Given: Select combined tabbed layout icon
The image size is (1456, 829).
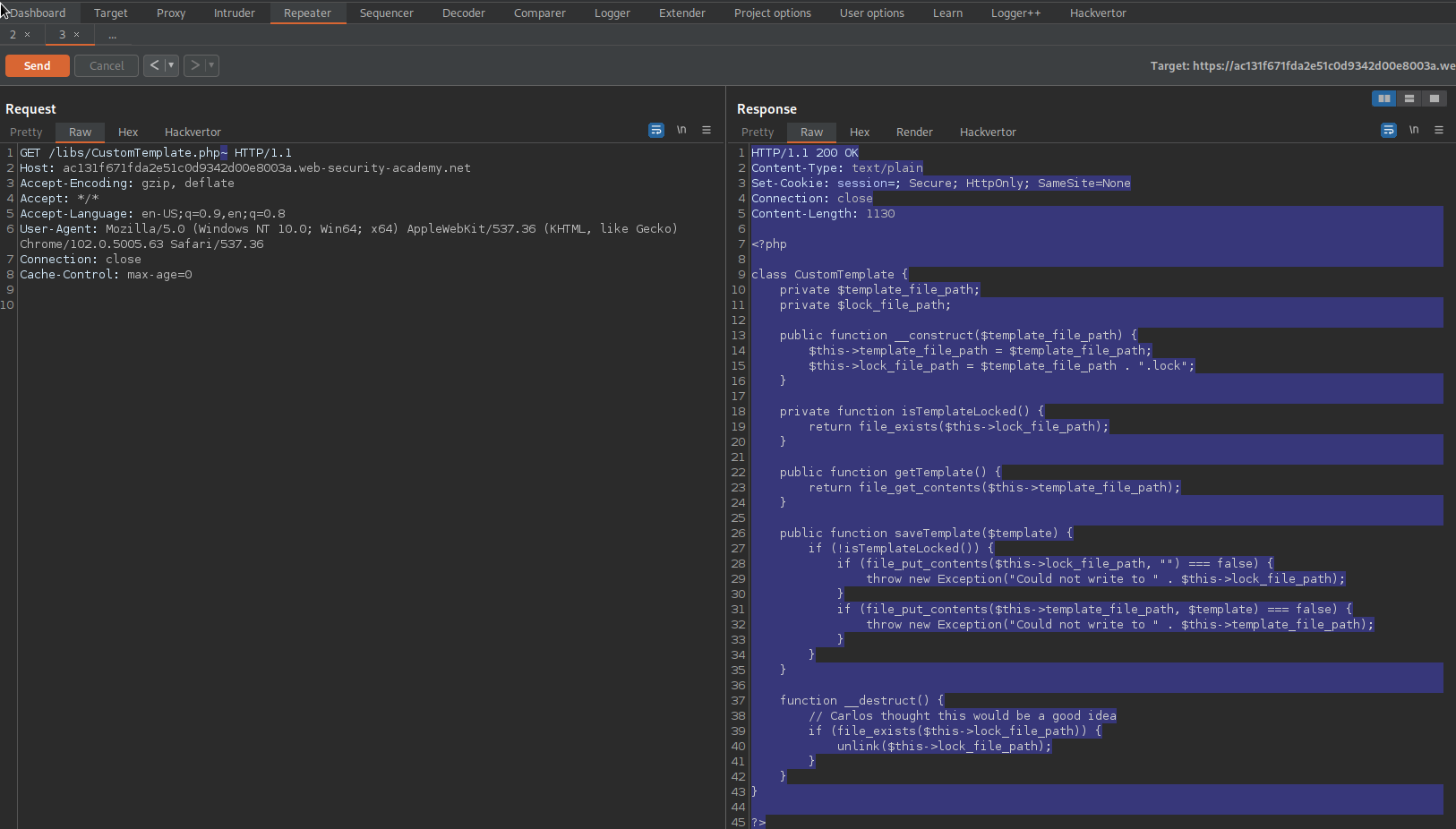Looking at the screenshot, I should [x=1435, y=98].
